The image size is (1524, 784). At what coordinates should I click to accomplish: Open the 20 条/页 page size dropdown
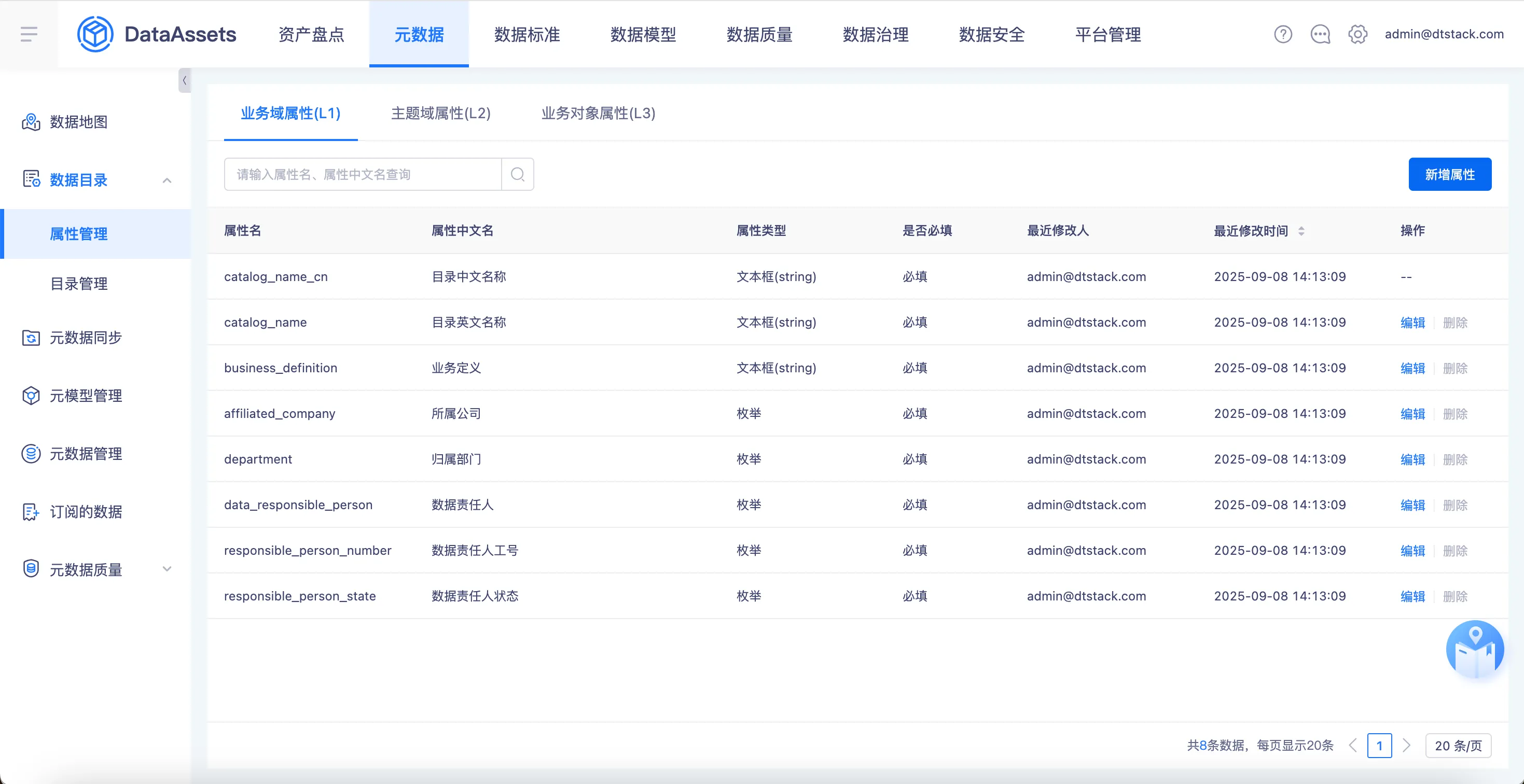[x=1458, y=746]
